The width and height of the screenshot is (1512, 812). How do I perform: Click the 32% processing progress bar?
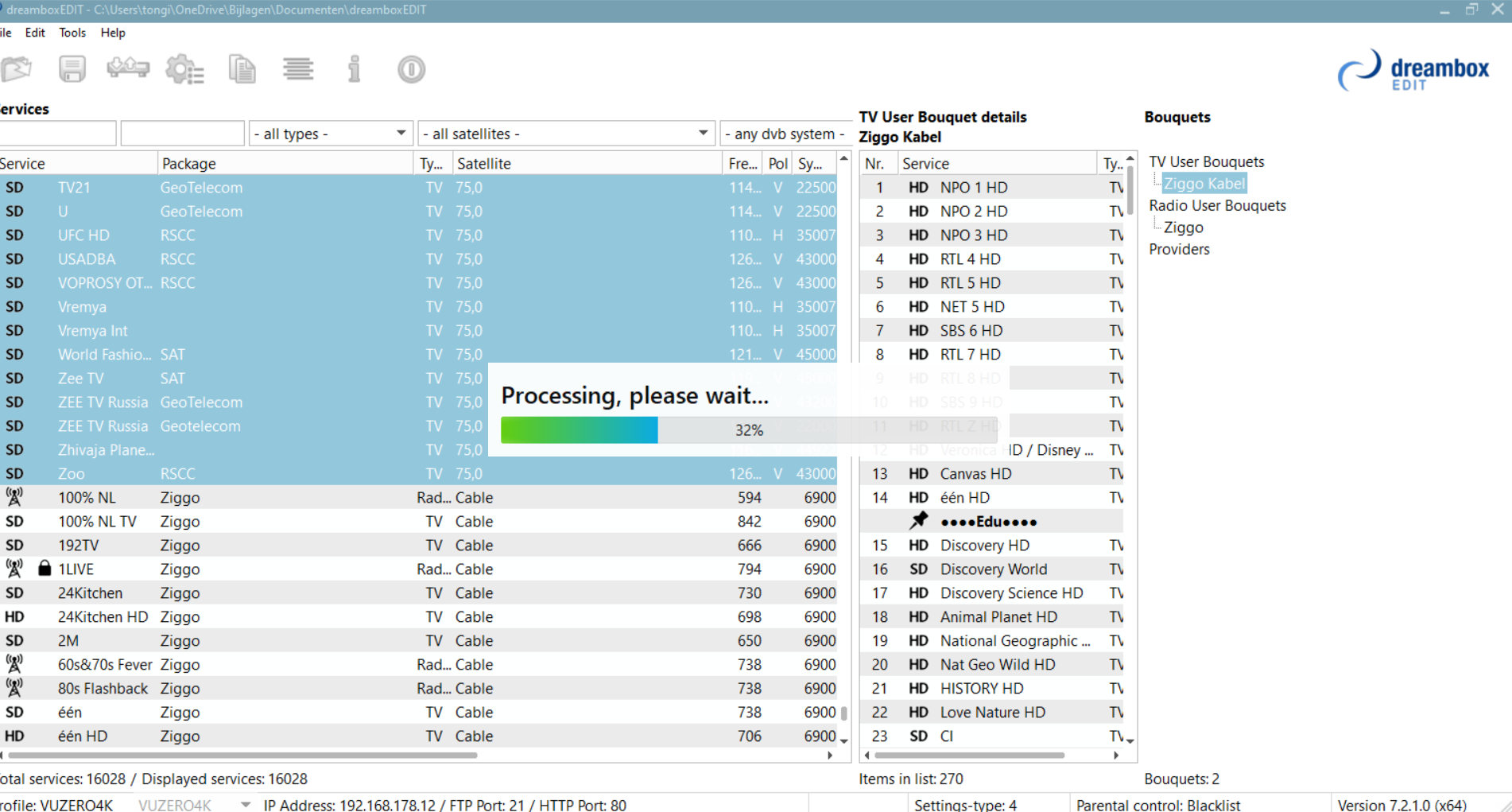coord(748,430)
